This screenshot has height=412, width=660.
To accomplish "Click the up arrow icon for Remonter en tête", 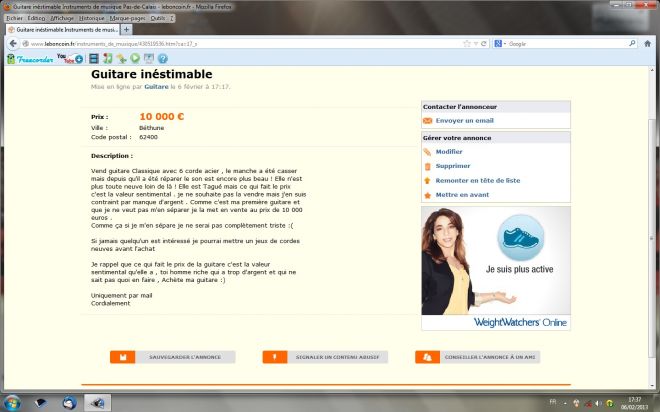I will click(427, 180).
